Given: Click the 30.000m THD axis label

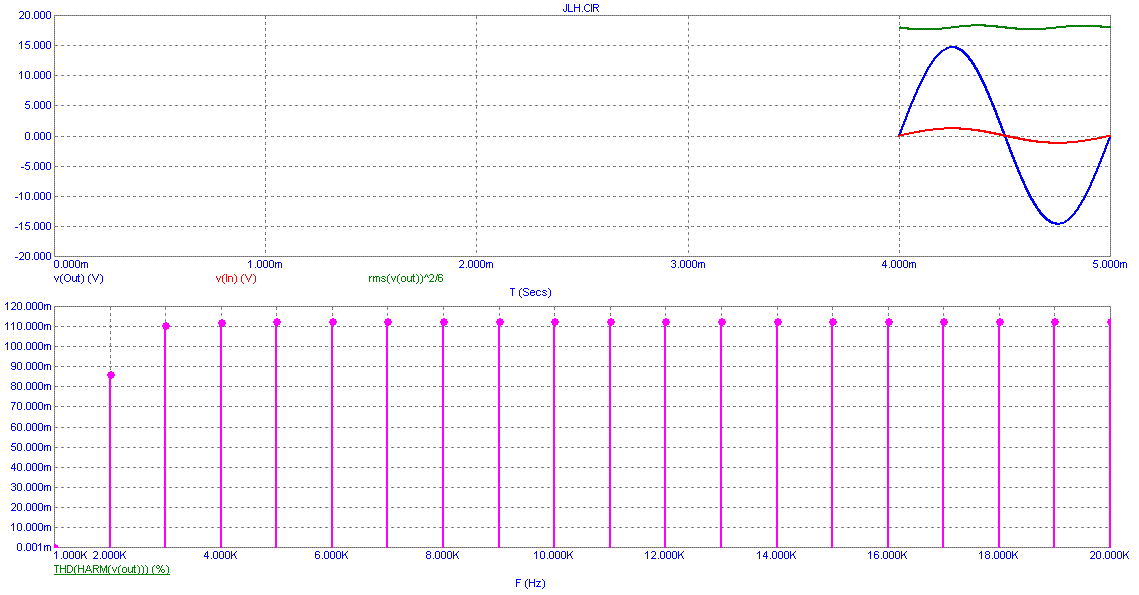Looking at the screenshot, I should [x=31, y=487].
